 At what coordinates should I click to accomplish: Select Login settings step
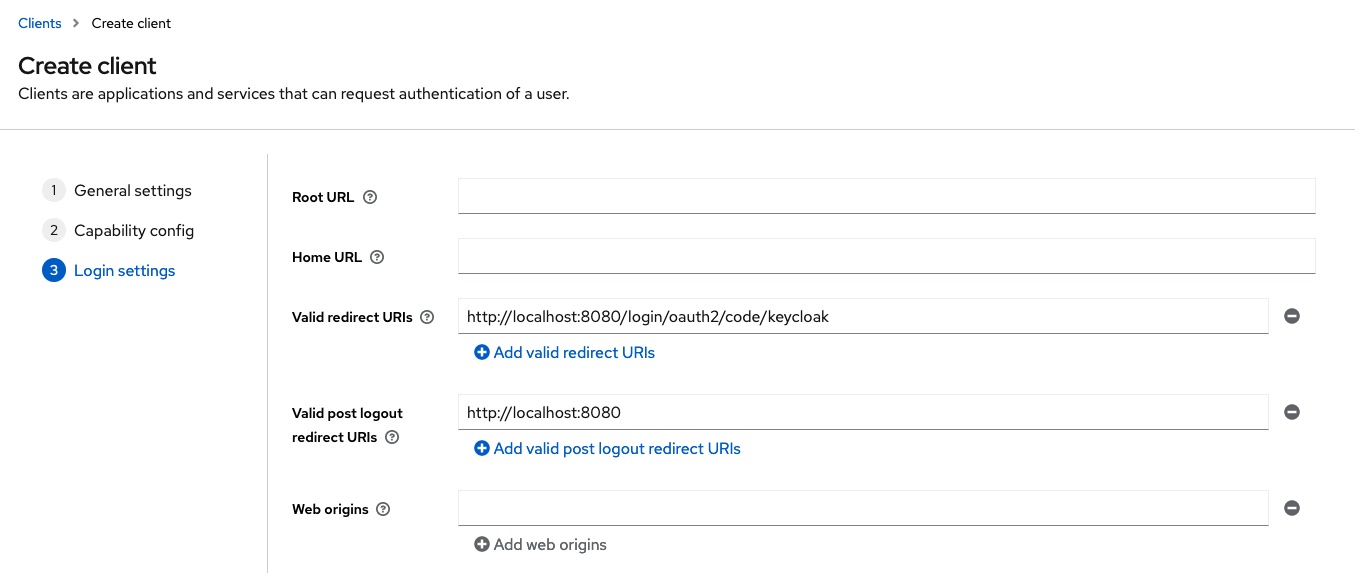(109, 270)
